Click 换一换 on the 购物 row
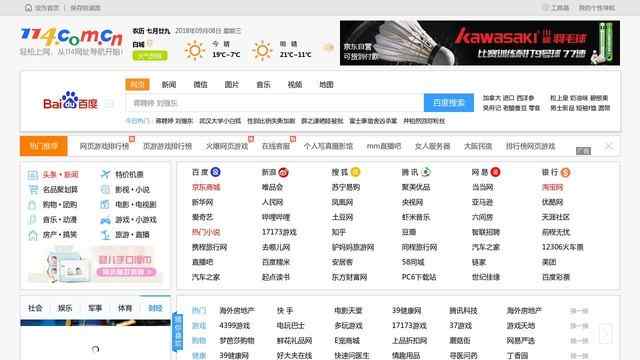 [579, 340]
